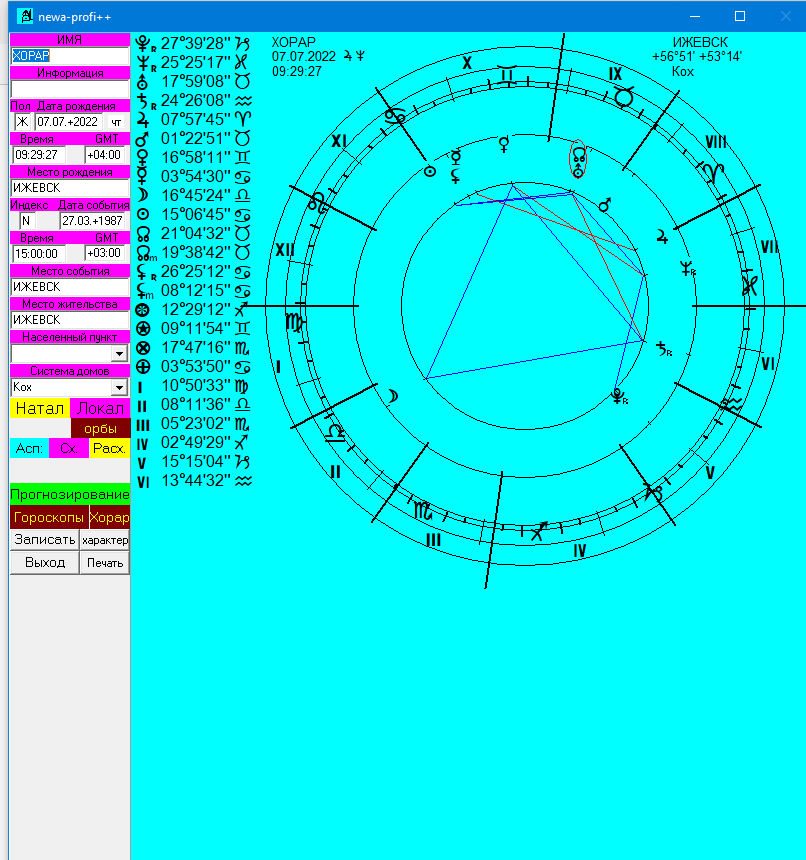This screenshot has width=806, height=860.
Task: Click the Населенный пункт combo box field
Action: 70,354
